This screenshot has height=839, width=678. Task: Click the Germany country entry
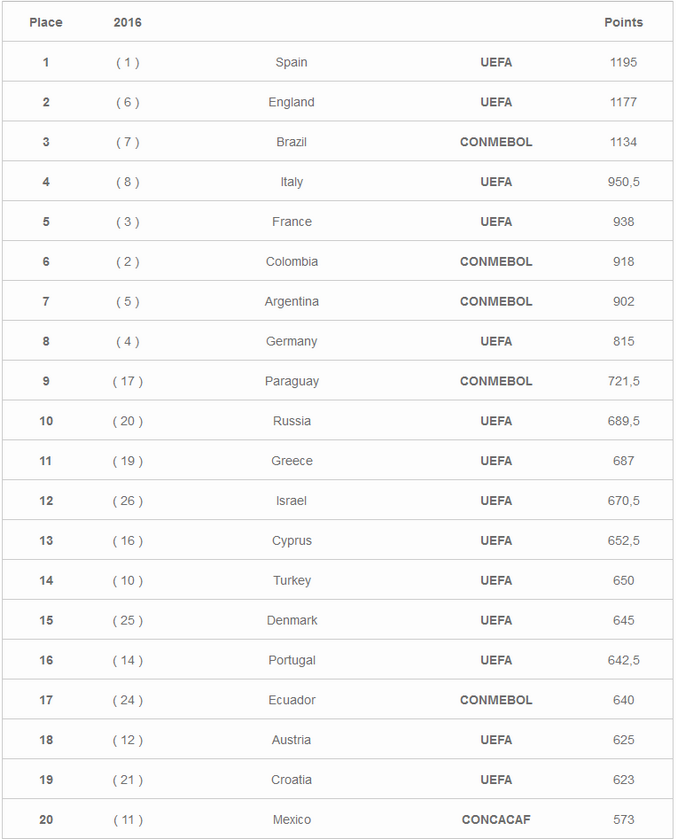(291, 342)
